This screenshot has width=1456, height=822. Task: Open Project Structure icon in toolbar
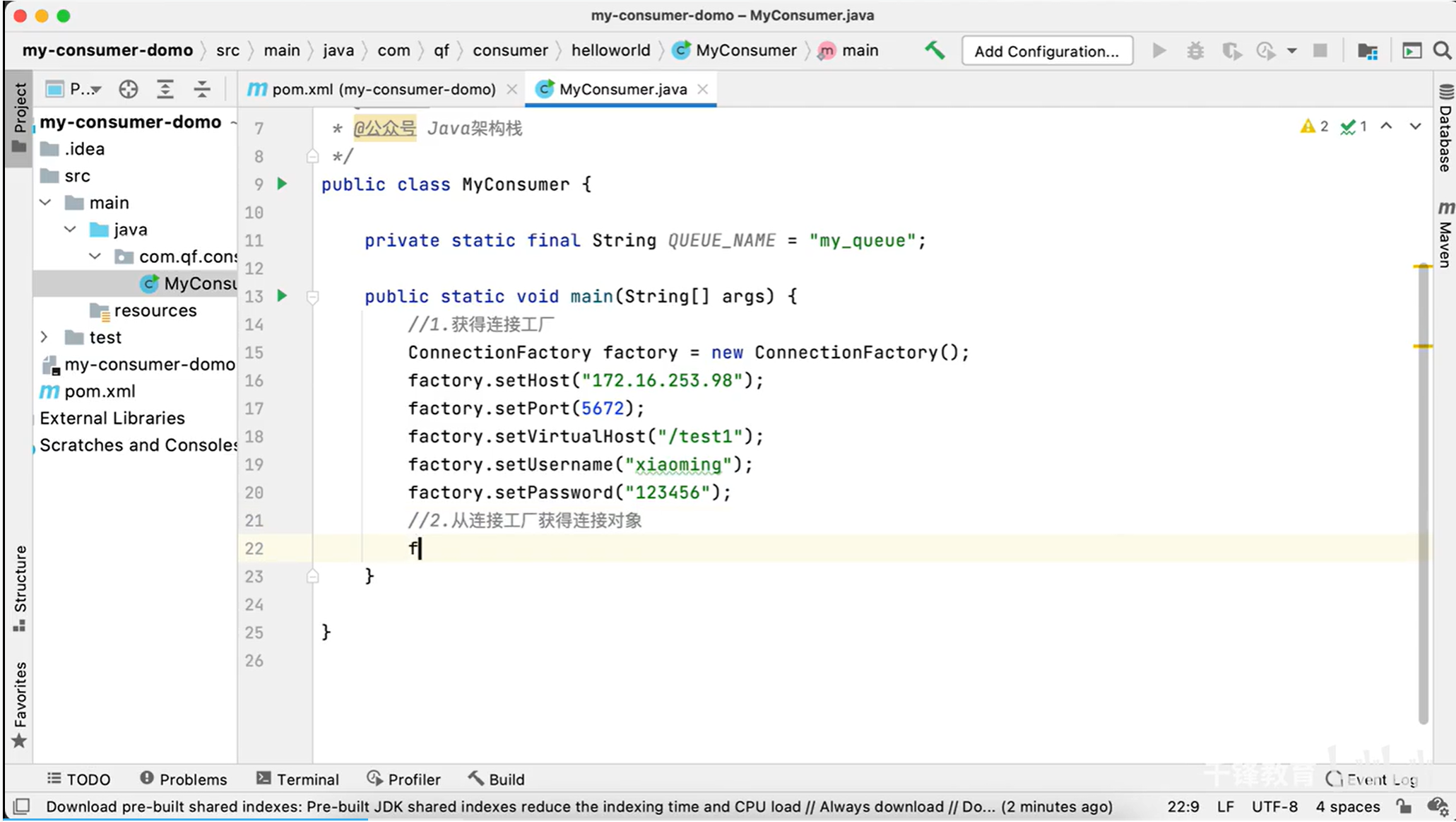1368,51
